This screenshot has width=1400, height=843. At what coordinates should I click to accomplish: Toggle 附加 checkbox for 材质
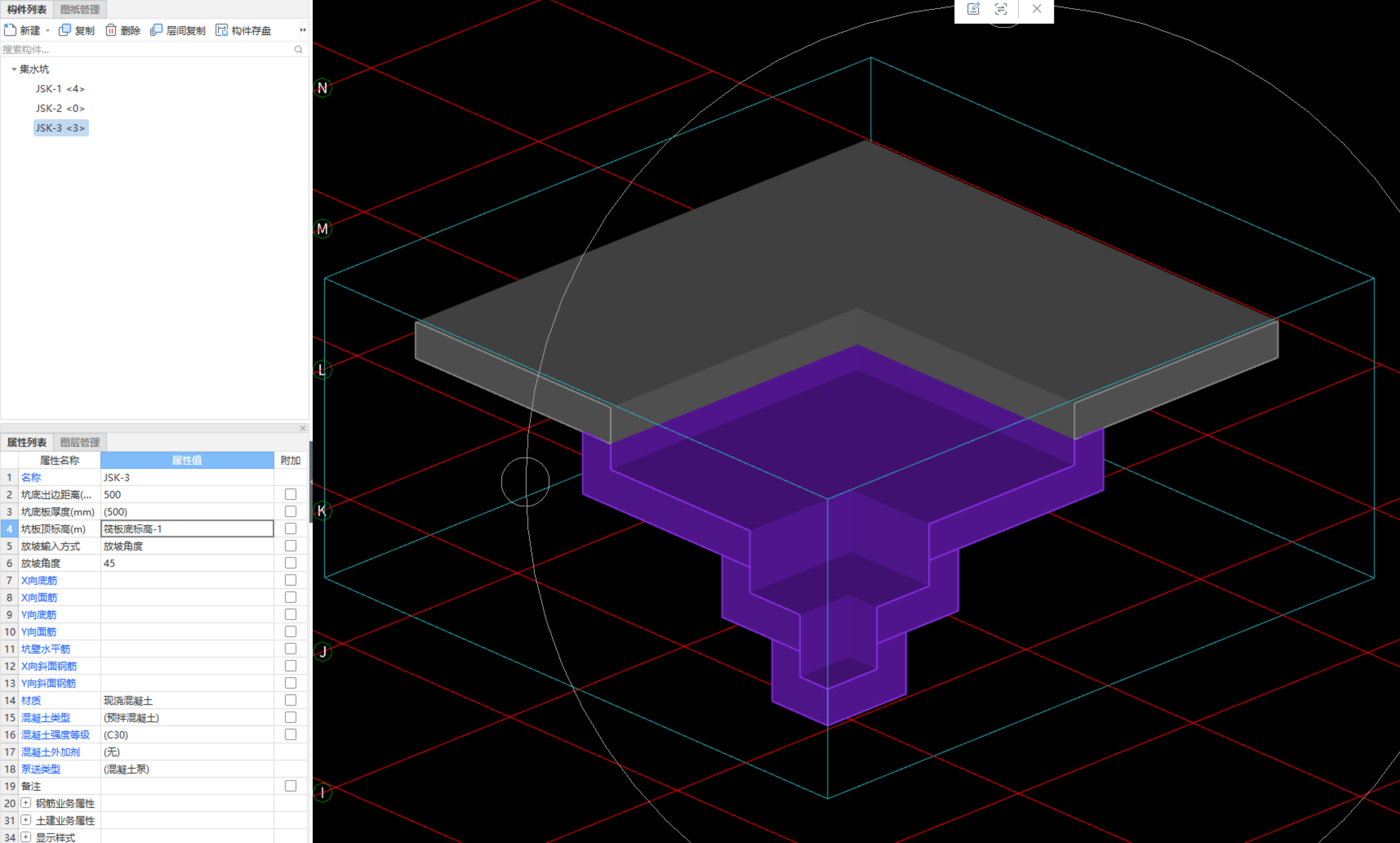click(291, 700)
